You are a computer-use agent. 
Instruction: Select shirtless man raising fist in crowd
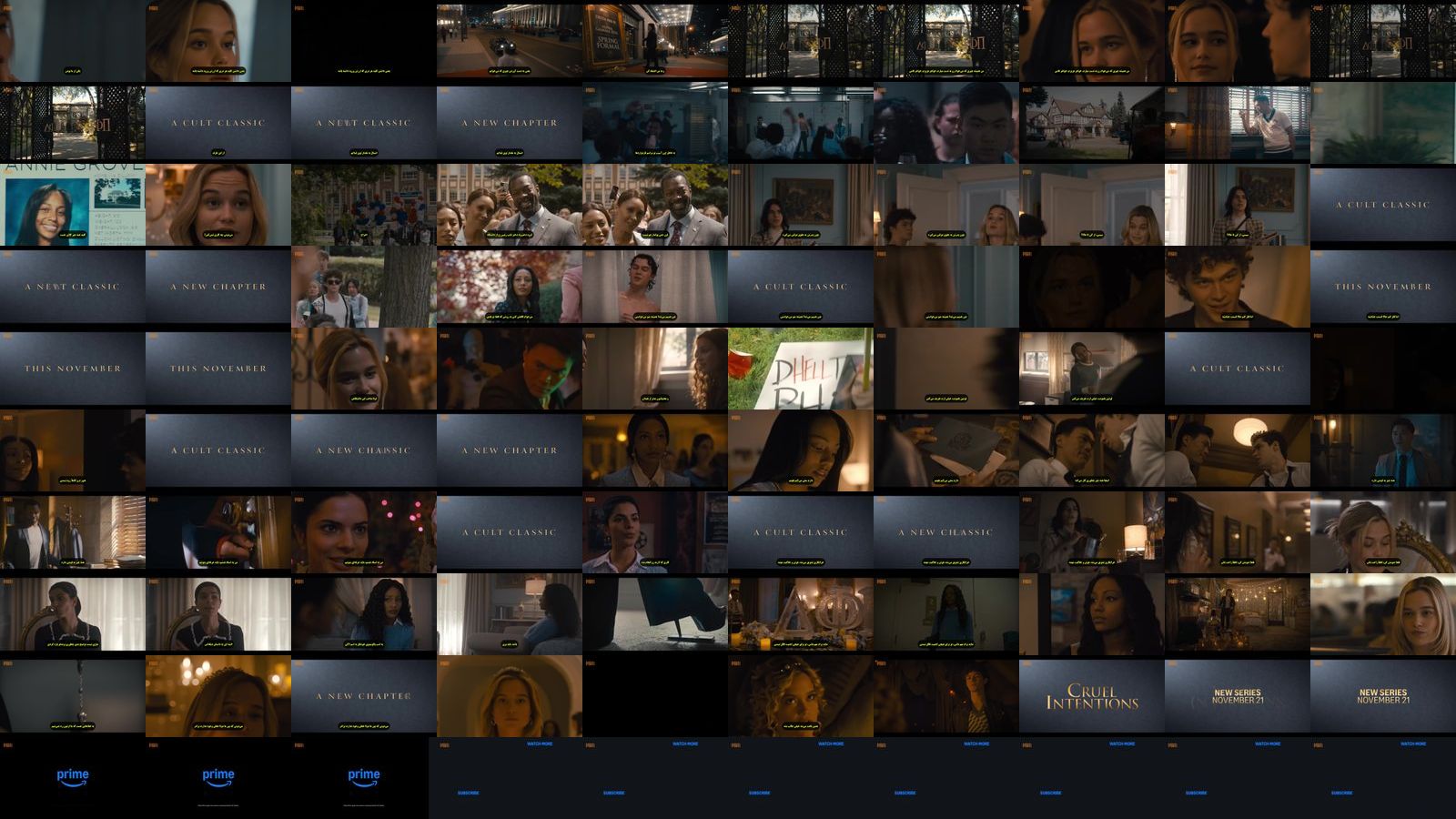pos(801,123)
